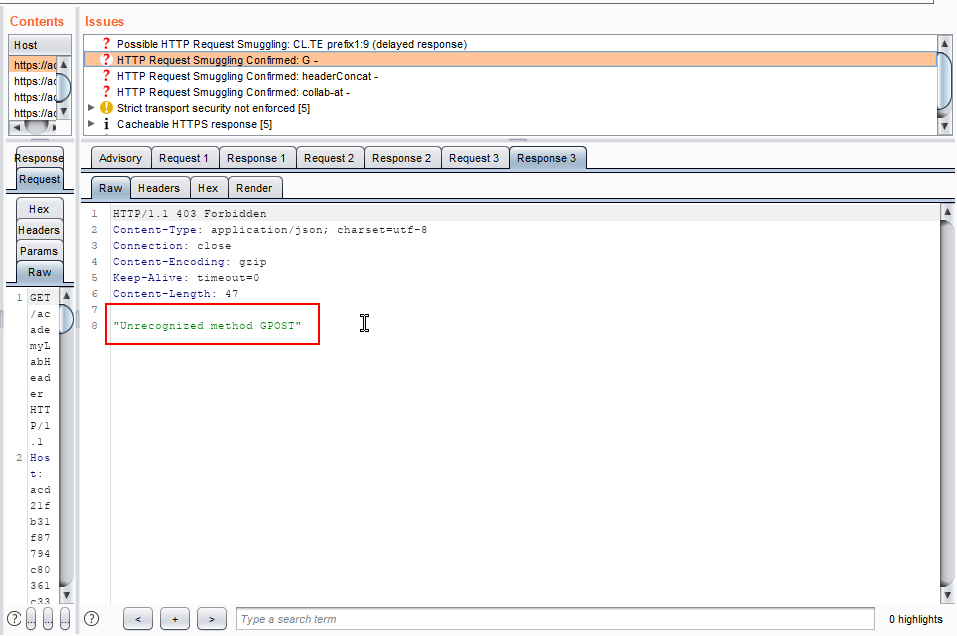The image size is (957, 636).
Task: Open the Response tab in the left panel
Action: 39,158
